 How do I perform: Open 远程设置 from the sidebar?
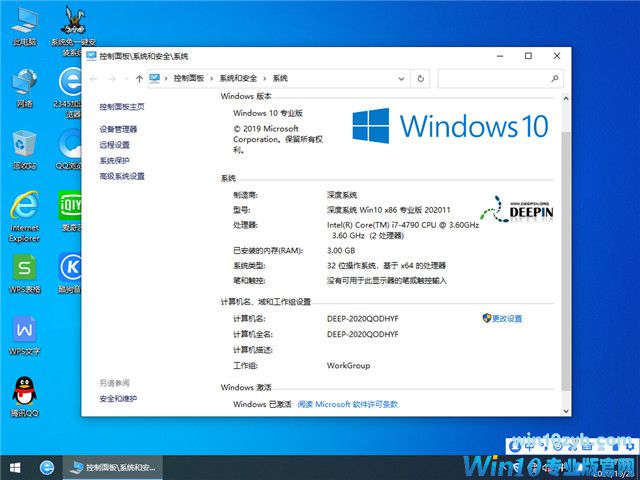pyautogui.click(x=114, y=145)
